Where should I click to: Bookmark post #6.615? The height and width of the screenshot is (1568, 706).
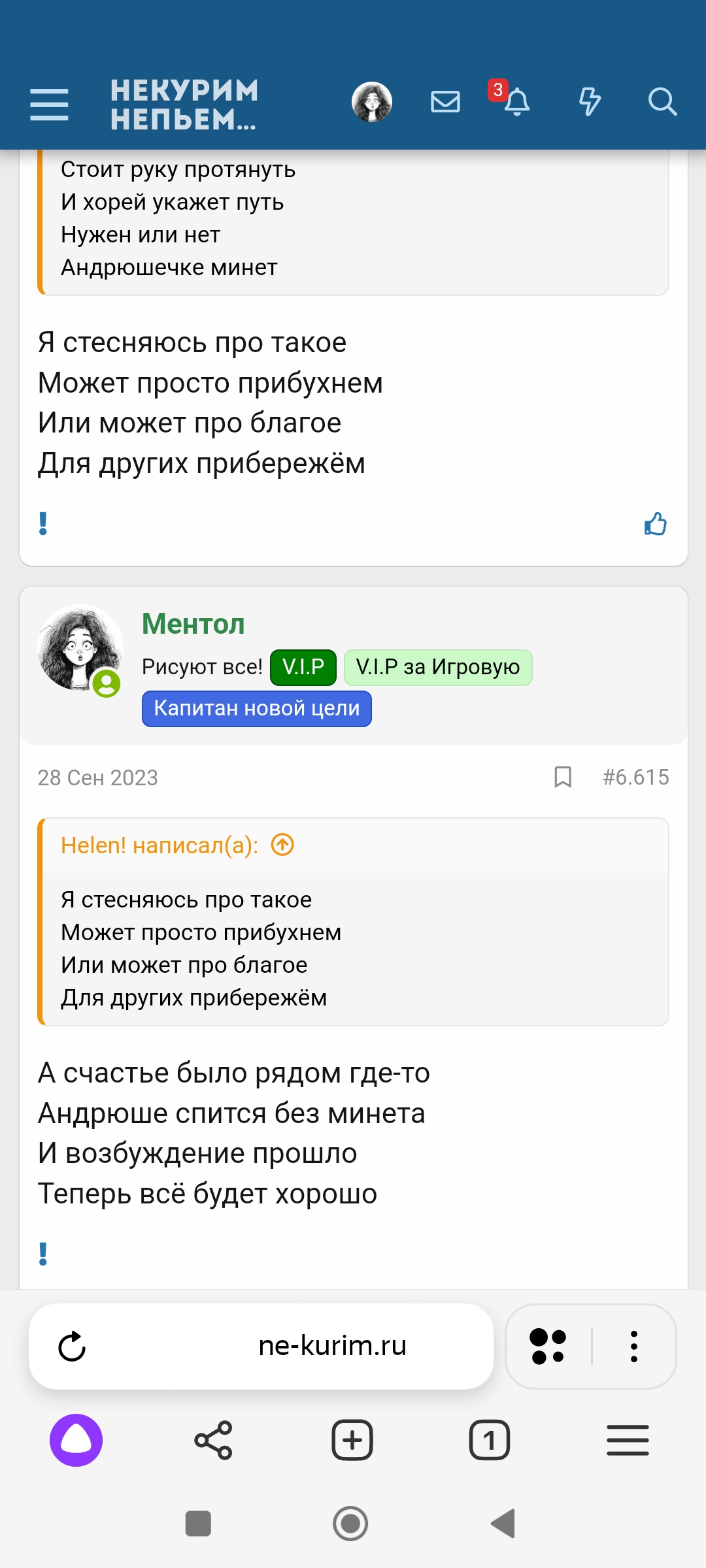click(x=563, y=777)
